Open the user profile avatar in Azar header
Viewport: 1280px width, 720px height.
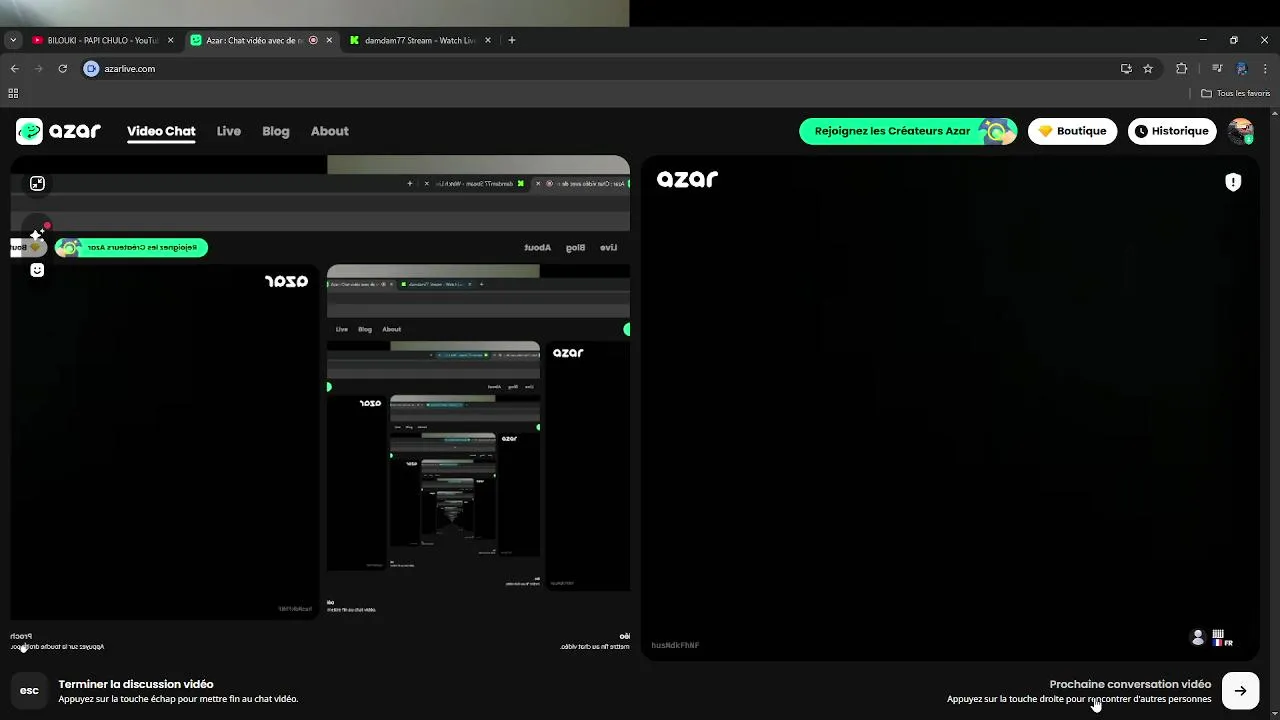click(1241, 131)
